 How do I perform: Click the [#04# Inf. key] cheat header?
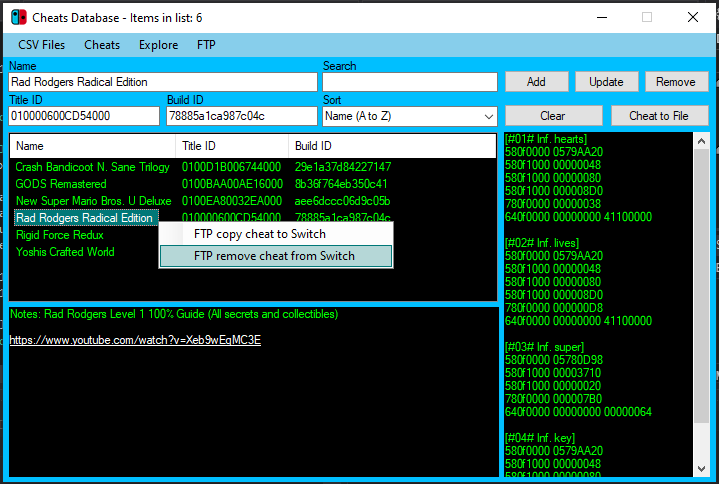[x=540, y=438]
